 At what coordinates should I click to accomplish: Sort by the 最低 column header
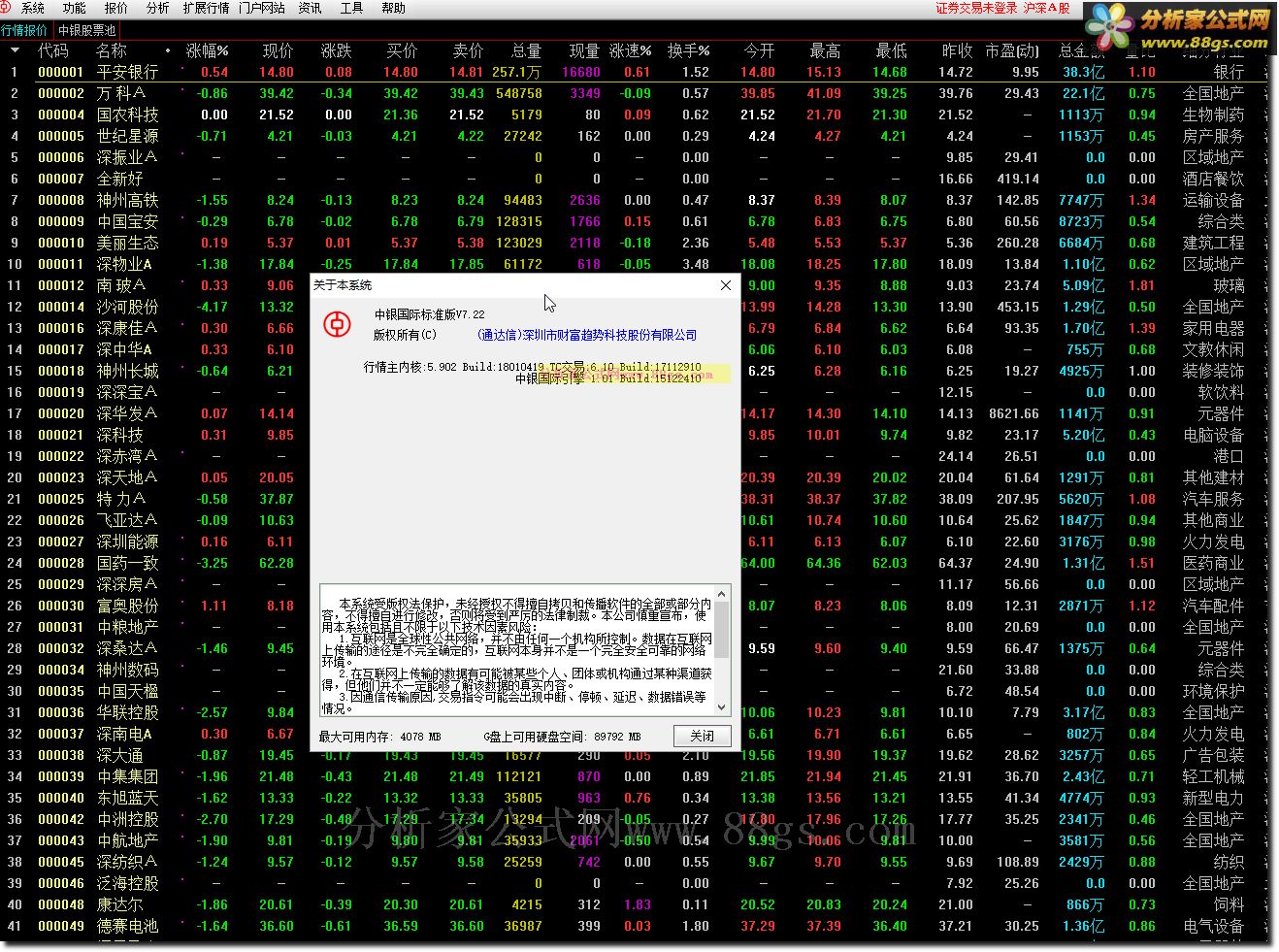coord(892,50)
